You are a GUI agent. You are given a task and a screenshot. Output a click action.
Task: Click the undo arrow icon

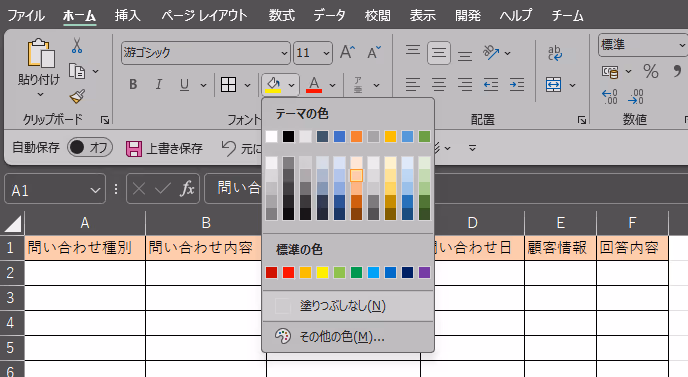tap(228, 148)
